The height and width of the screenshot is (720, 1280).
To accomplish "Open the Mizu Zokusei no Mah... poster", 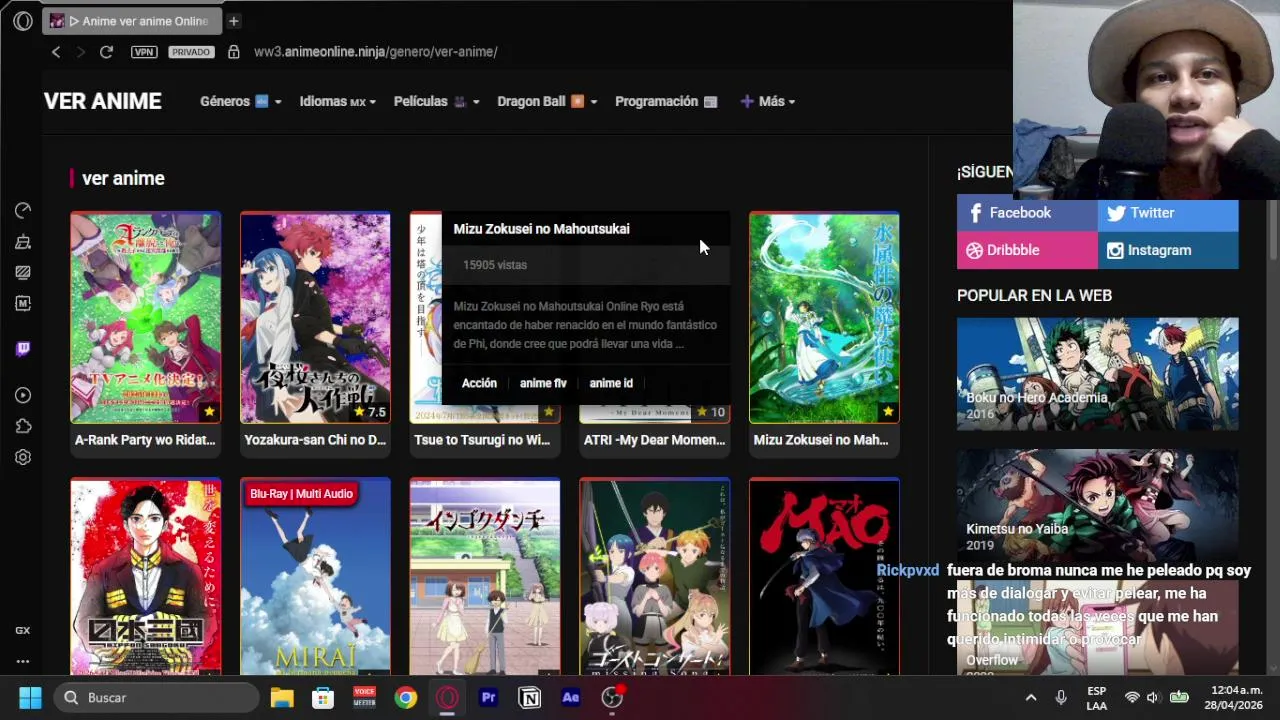I will pos(824,317).
